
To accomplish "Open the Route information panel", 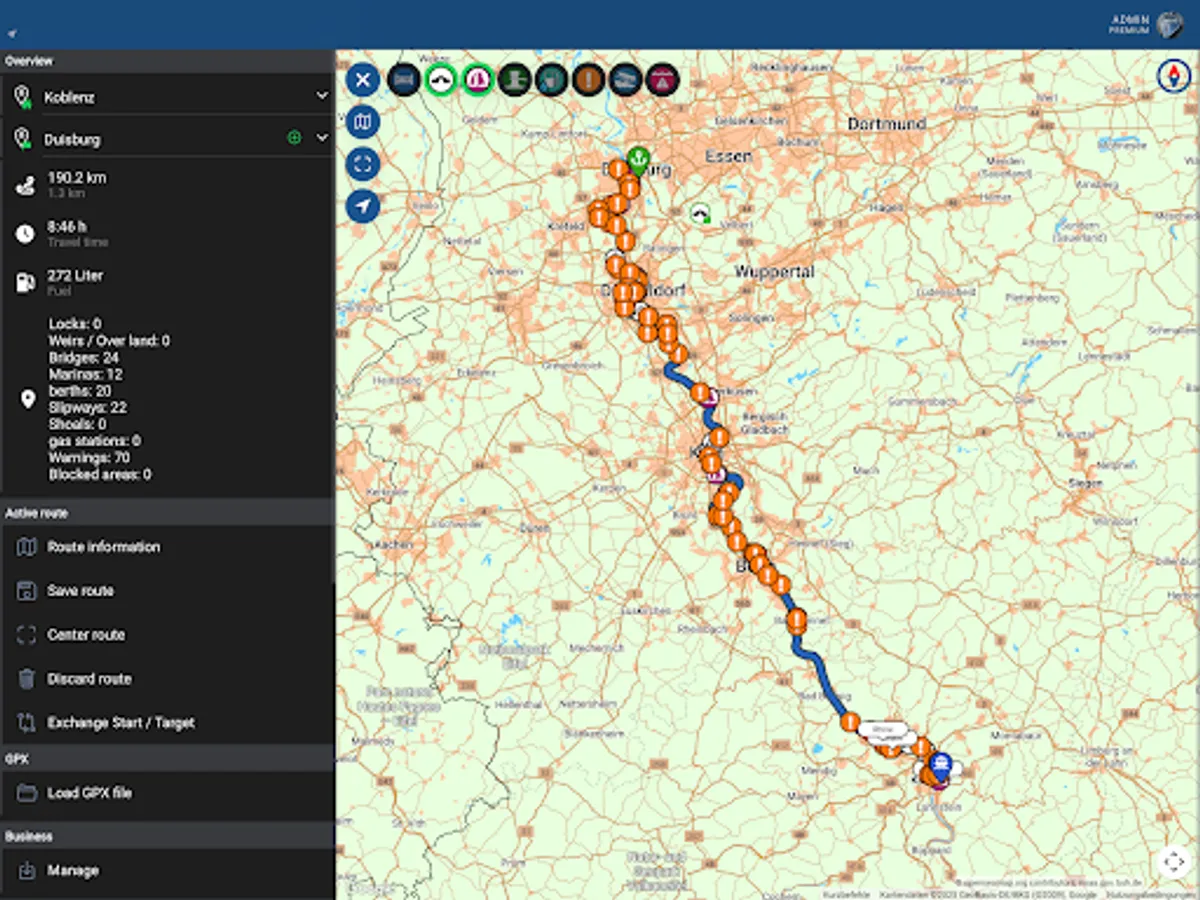I will point(103,547).
